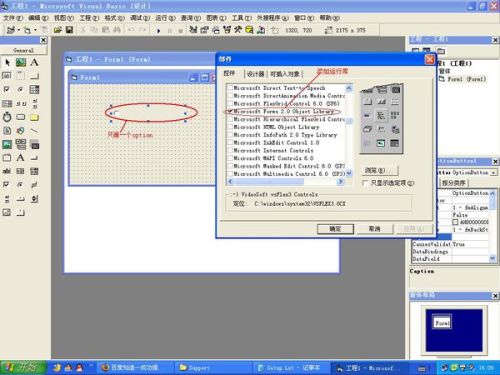This screenshot has height=375, width=500.
Task: Click the horizontal scrollbar in components list
Action: pyautogui.click(x=285, y=182)
